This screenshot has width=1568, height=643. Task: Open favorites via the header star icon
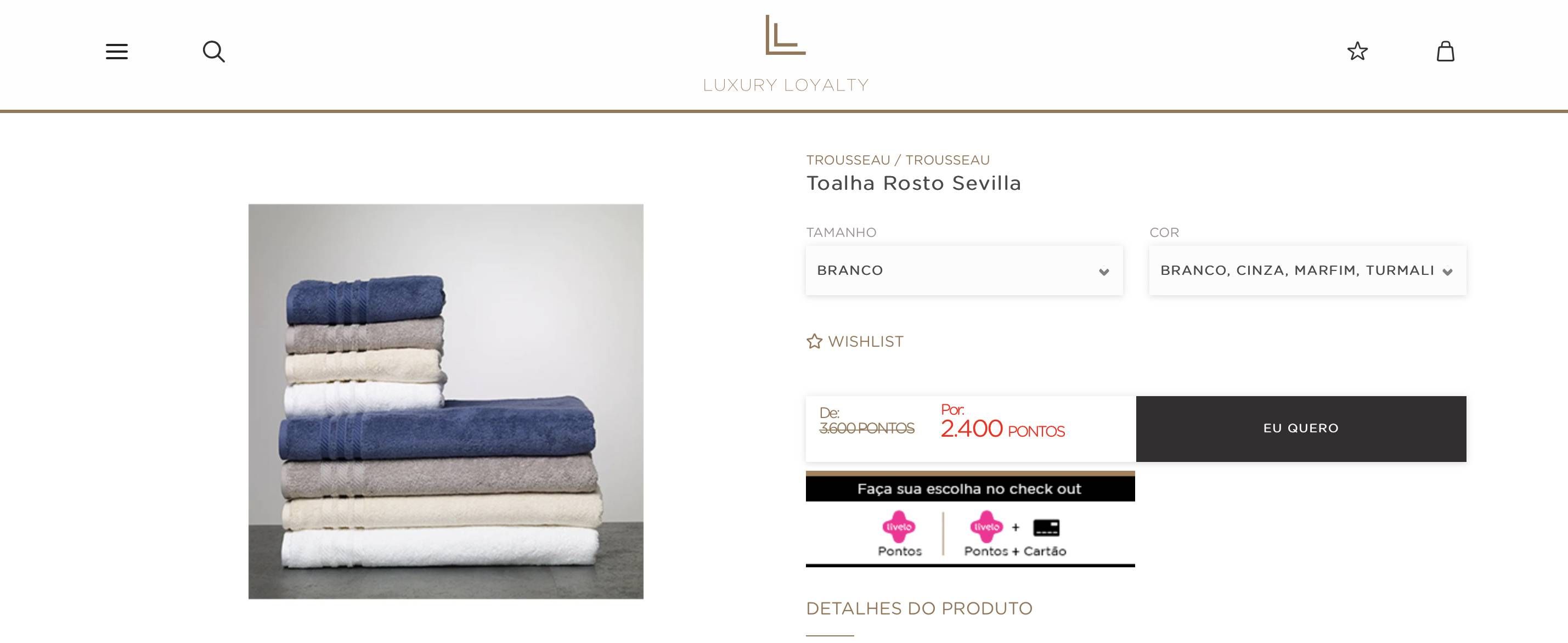[1357, 51]
